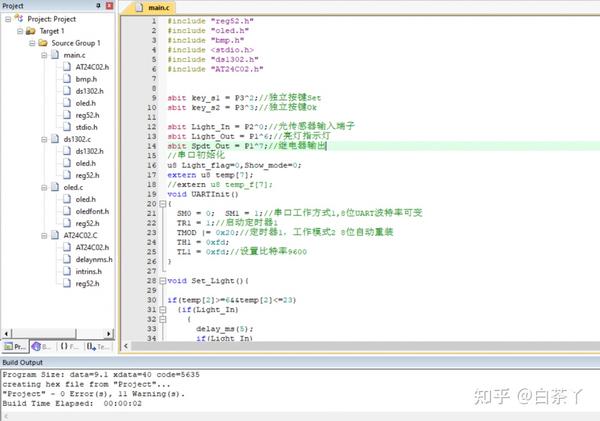Viewport: 600px width, 421px height.
Task: Click the Target 1 folder icon
Action: click(31, 31)
